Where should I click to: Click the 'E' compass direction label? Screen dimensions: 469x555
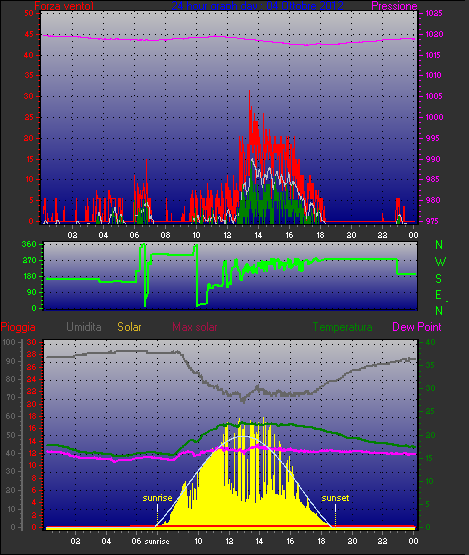coord(438,295)
